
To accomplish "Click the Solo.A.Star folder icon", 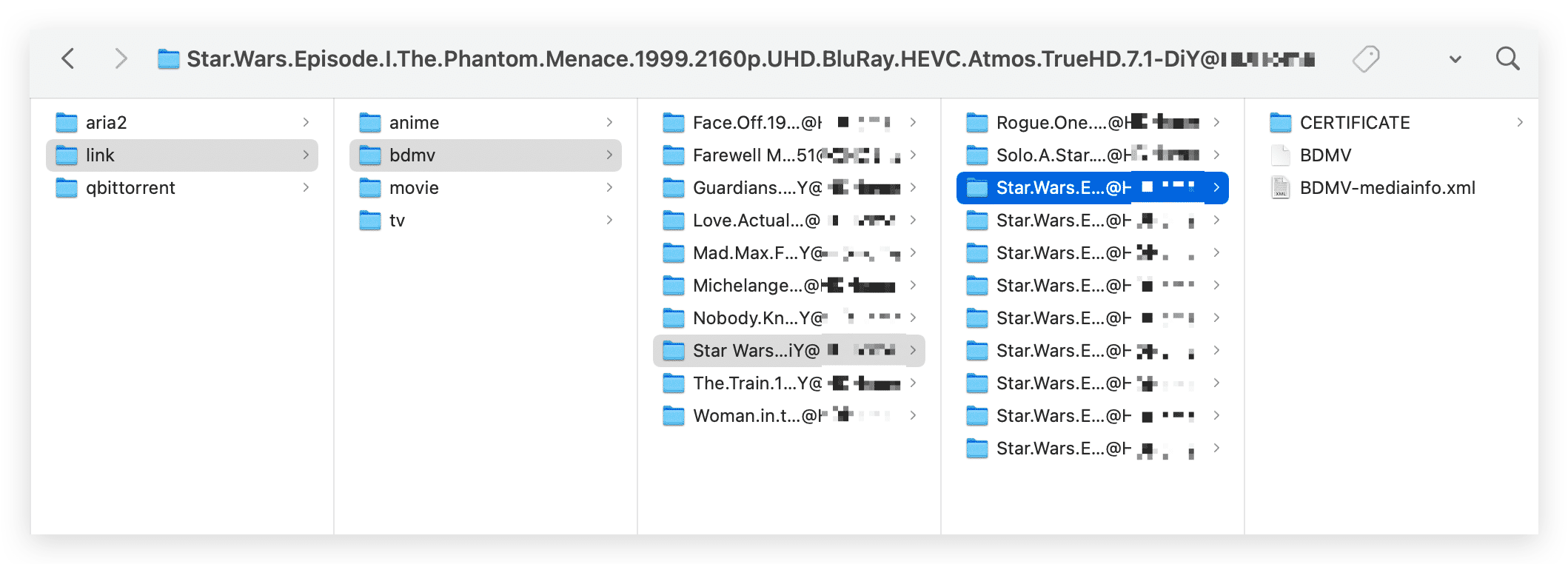I will [976, 155].
